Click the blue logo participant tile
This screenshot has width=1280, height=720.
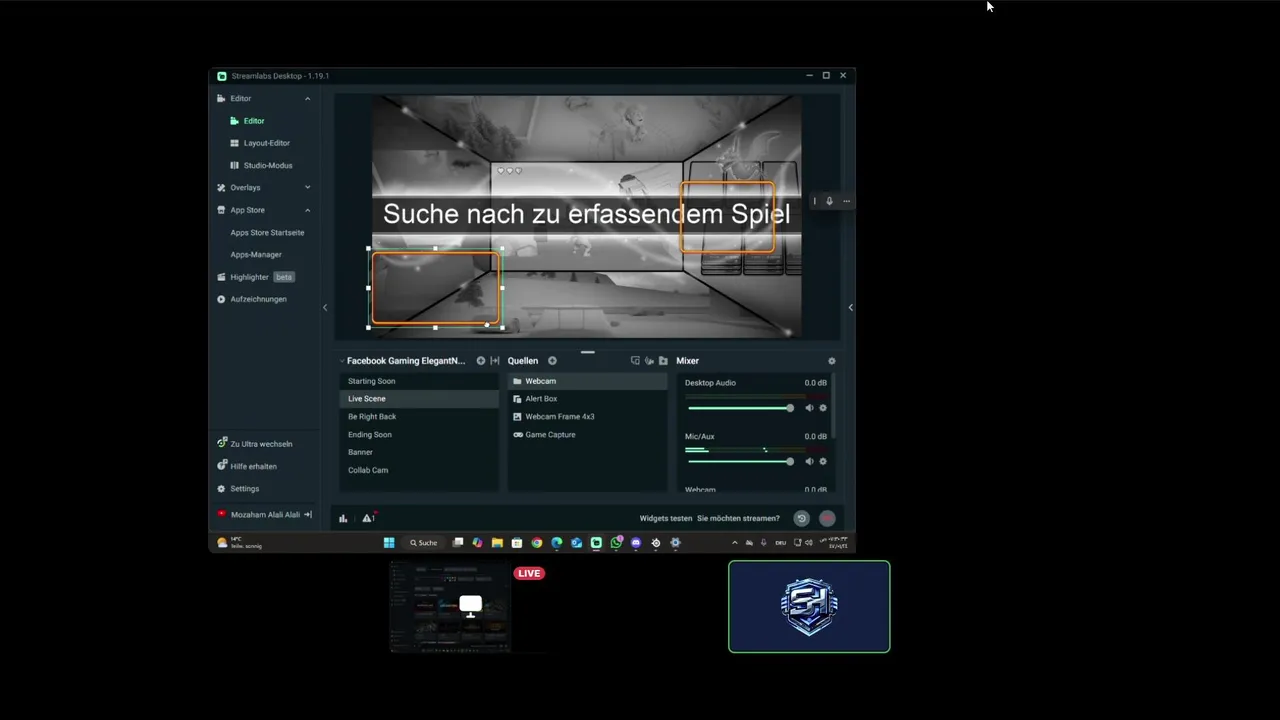tap(809, 606)
